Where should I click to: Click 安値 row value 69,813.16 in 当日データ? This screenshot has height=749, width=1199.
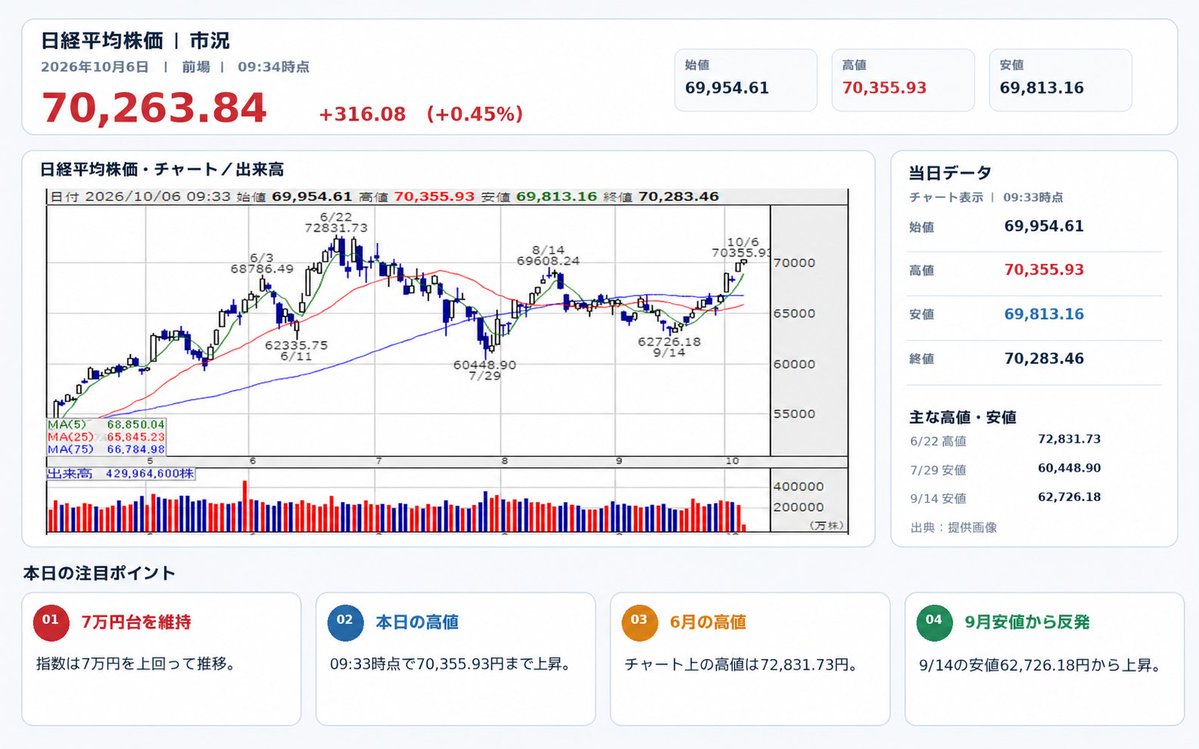tap(1044, 314)
